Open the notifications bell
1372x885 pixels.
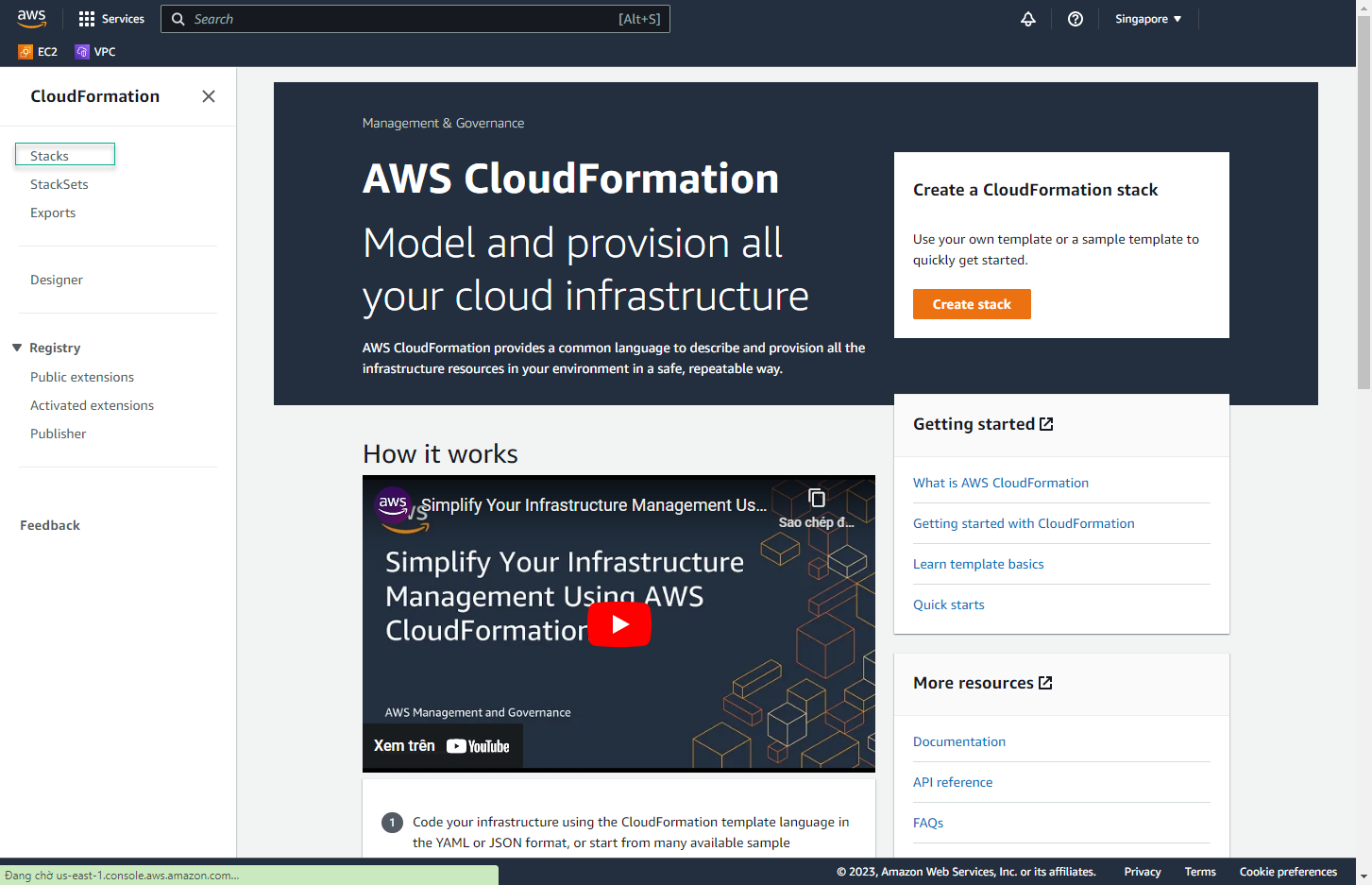click(1028, 19)
